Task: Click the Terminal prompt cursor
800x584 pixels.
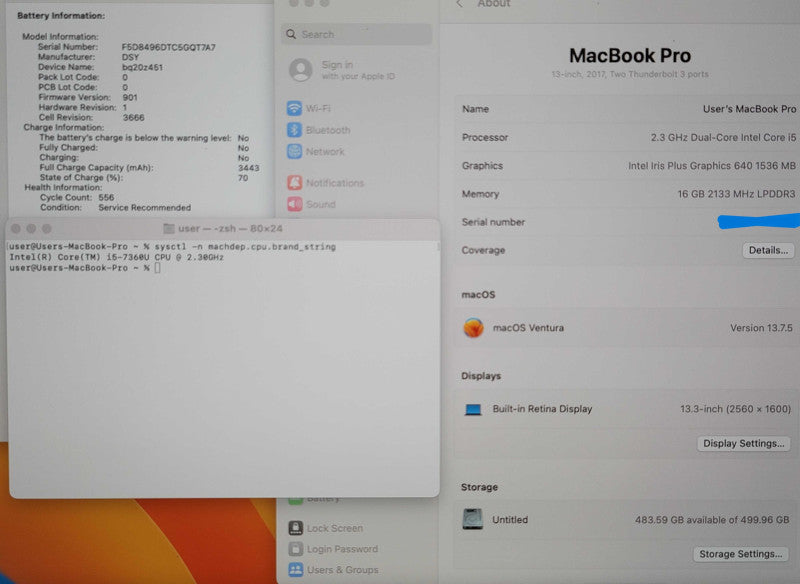Action: tap(158, 268)
